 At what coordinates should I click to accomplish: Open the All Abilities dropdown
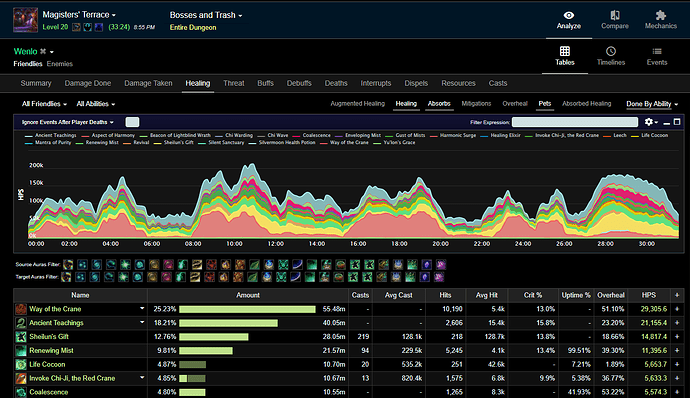point(95,104)
